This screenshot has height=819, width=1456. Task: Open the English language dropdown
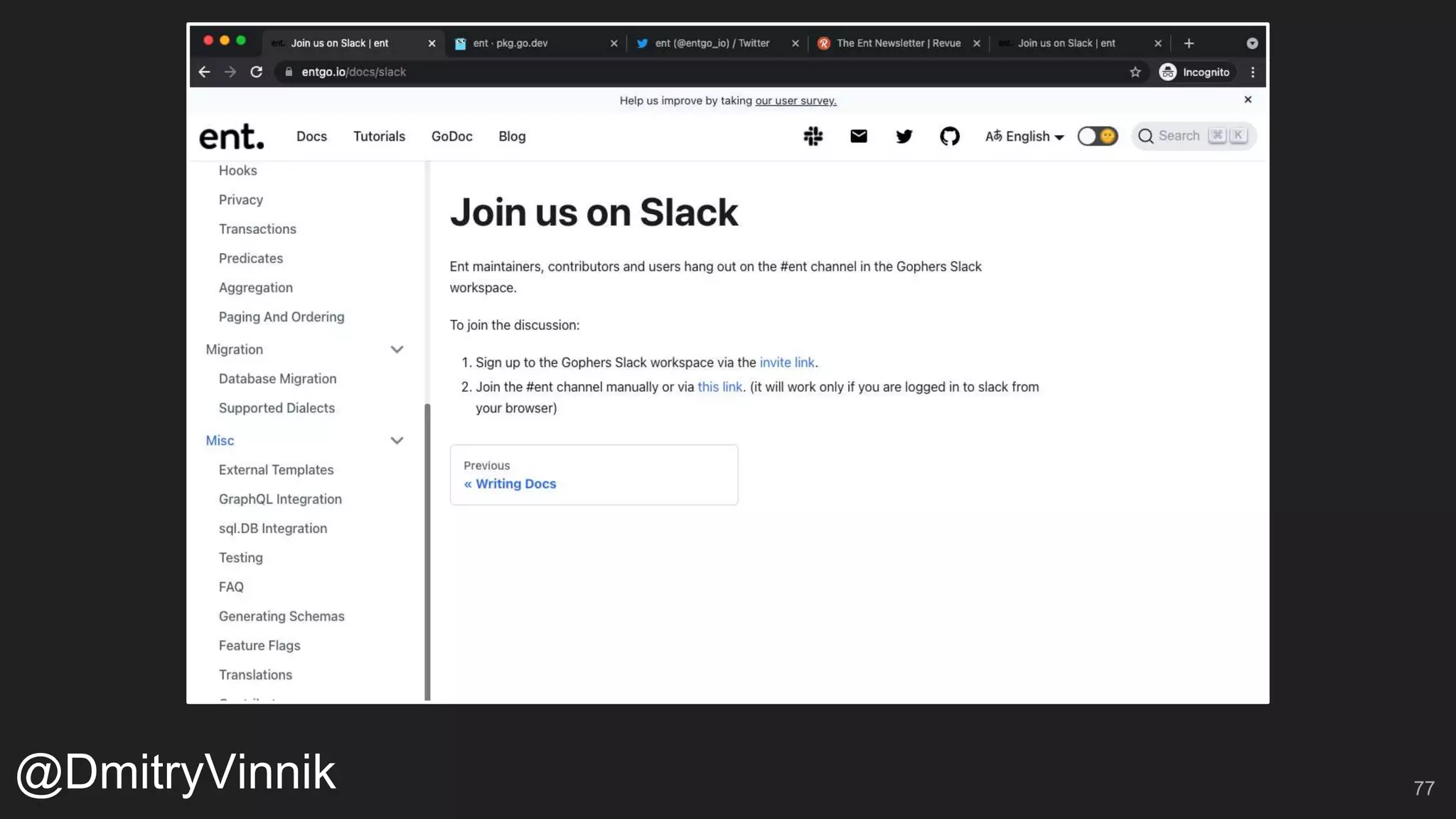coord(1024,136)
